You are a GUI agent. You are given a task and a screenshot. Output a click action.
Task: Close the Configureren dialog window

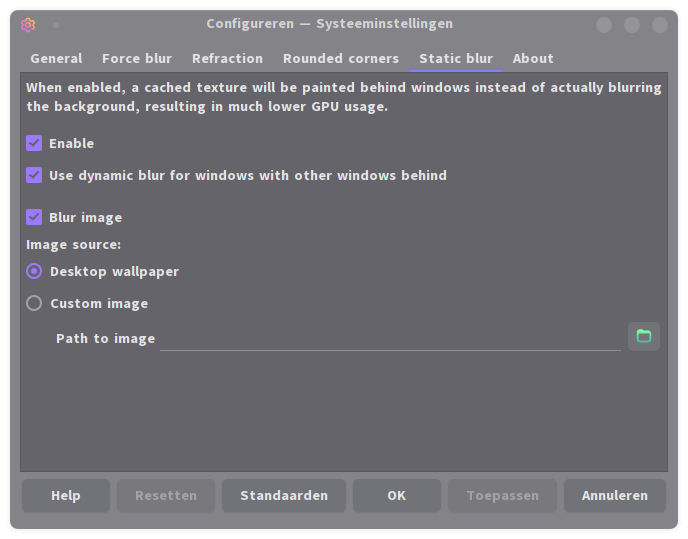pos(659,24)
